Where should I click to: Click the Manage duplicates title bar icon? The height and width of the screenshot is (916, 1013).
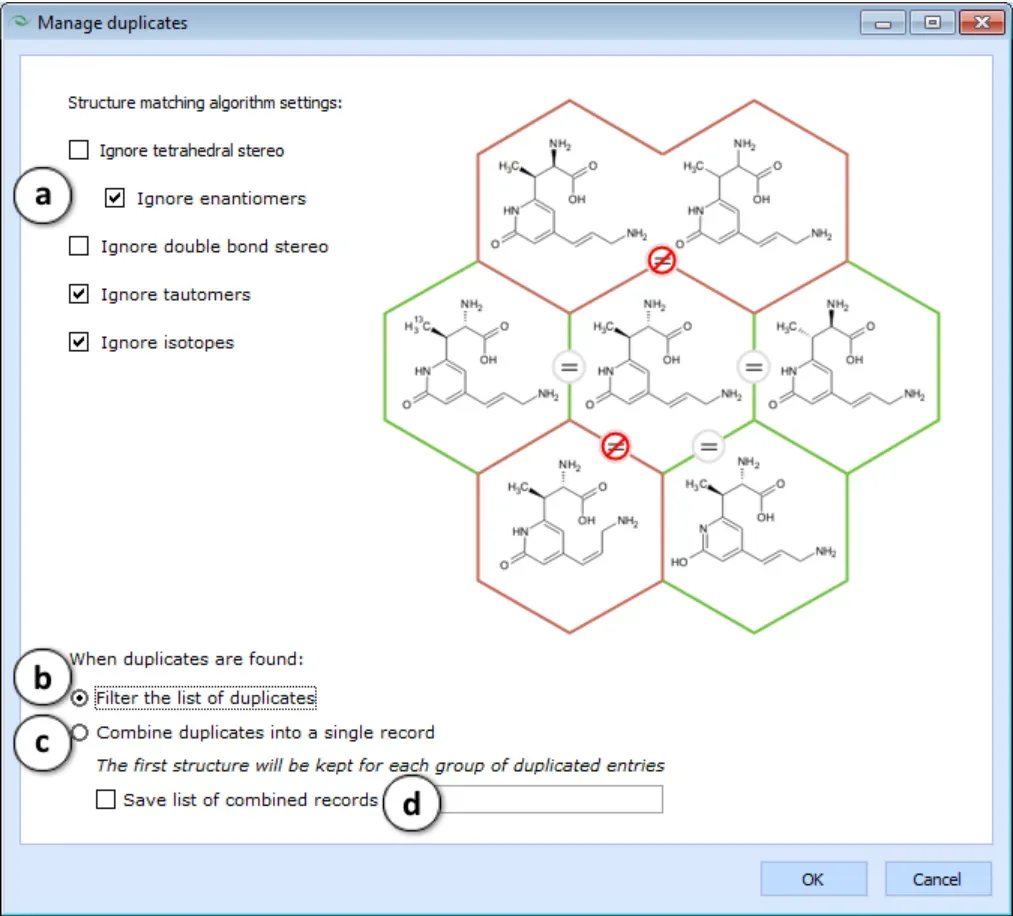[x=21, y=21]
